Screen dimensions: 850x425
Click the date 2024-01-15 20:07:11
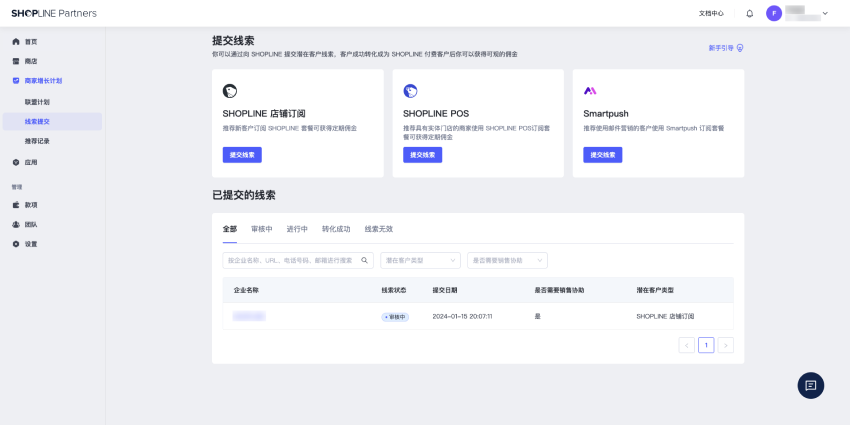(462, 317)
